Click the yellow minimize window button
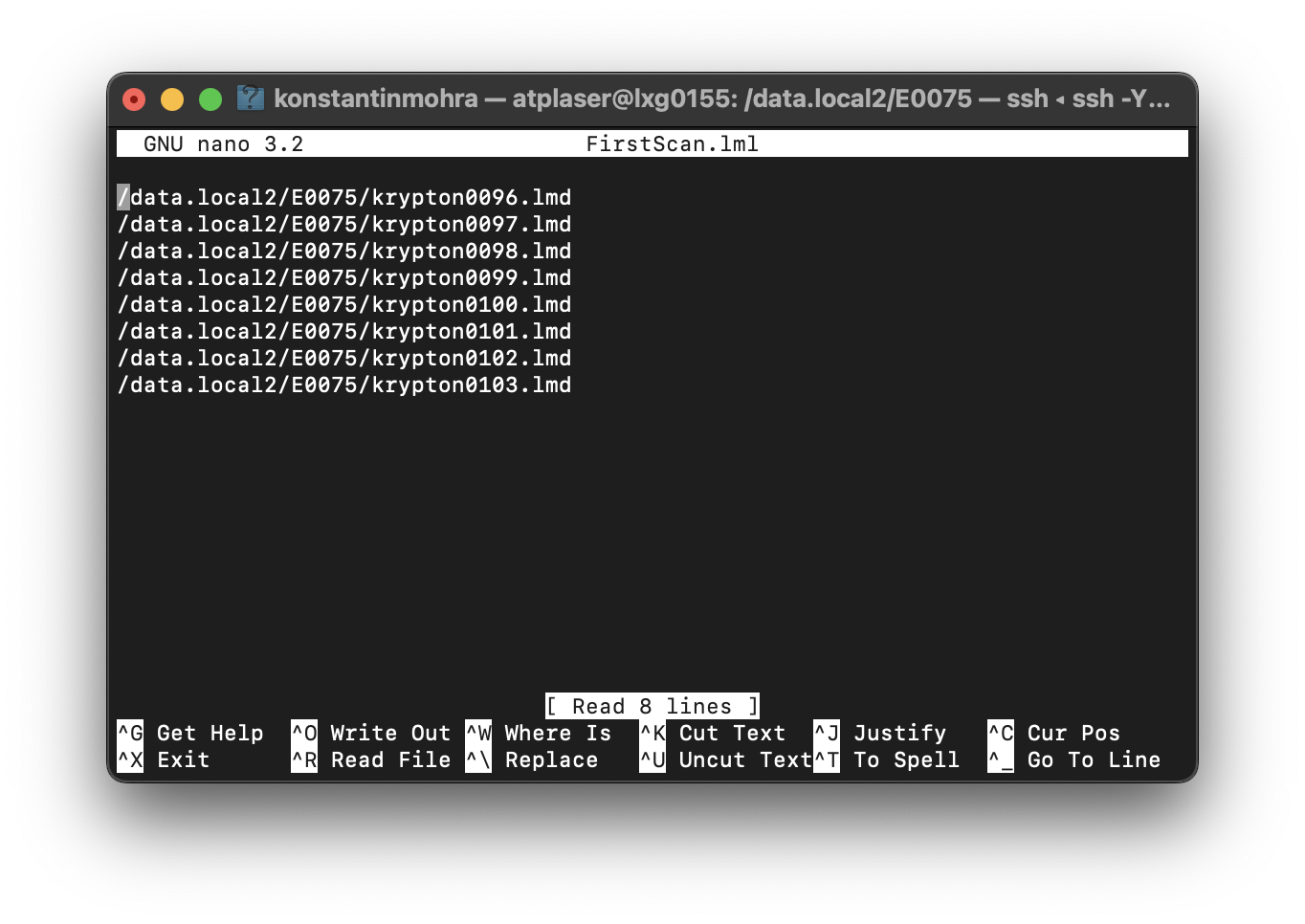 click(x=172, y=99)
